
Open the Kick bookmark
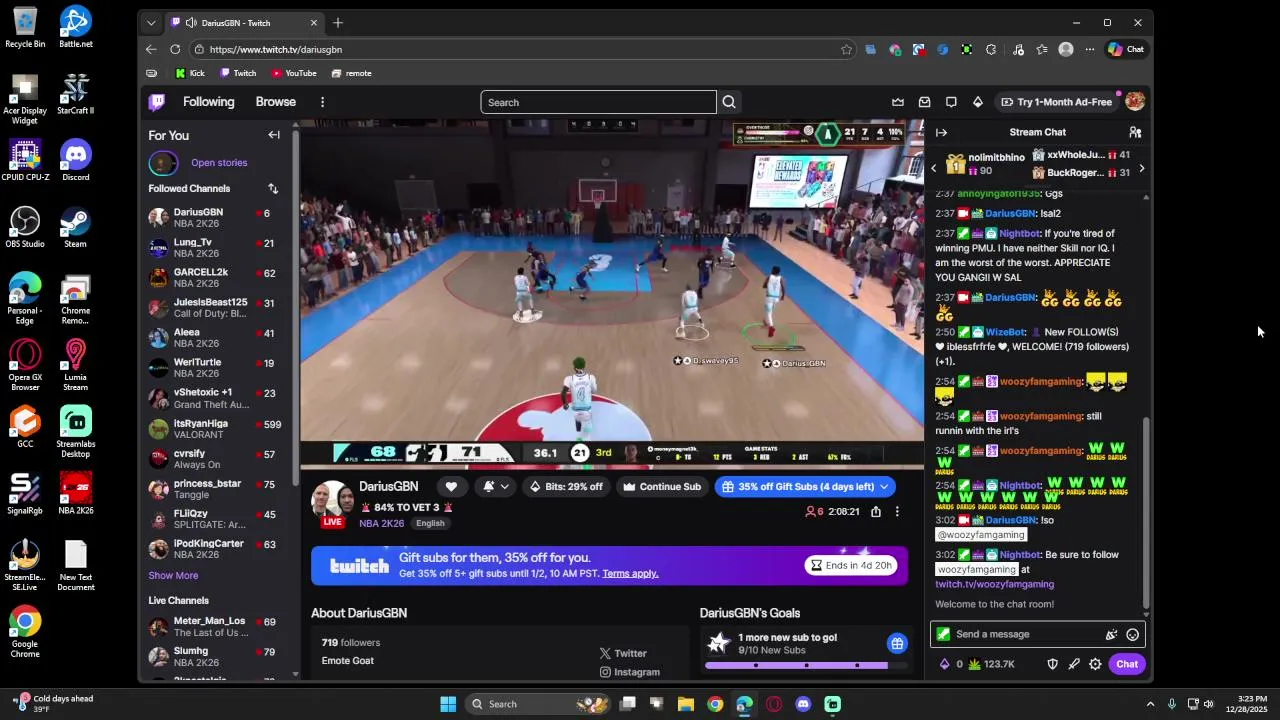pyautogui.click(x=190, y=73)
